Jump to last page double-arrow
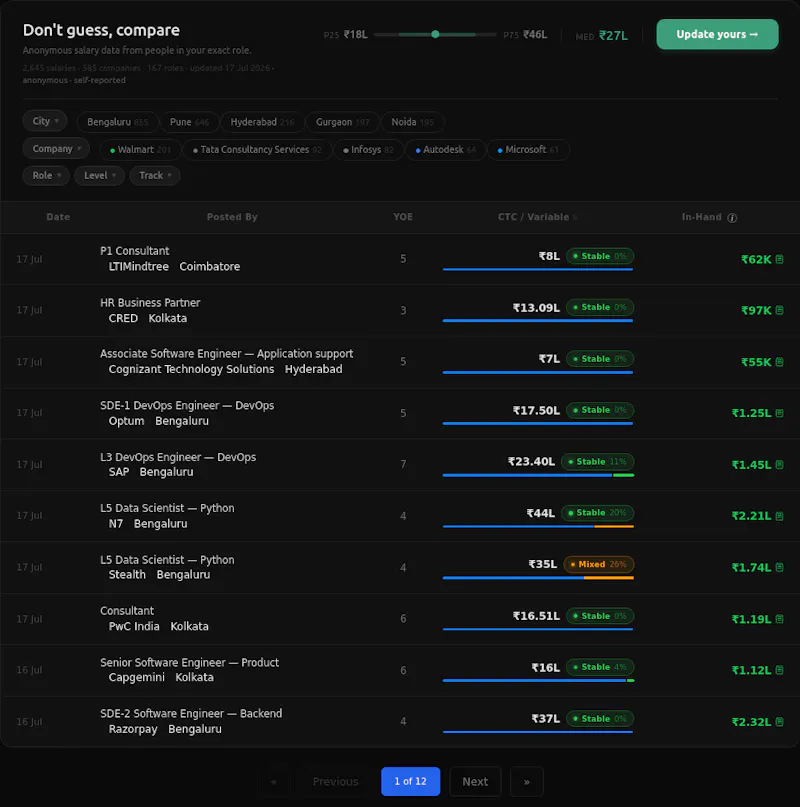This screenshot has height=807, width=800. (x=527, y=781)
